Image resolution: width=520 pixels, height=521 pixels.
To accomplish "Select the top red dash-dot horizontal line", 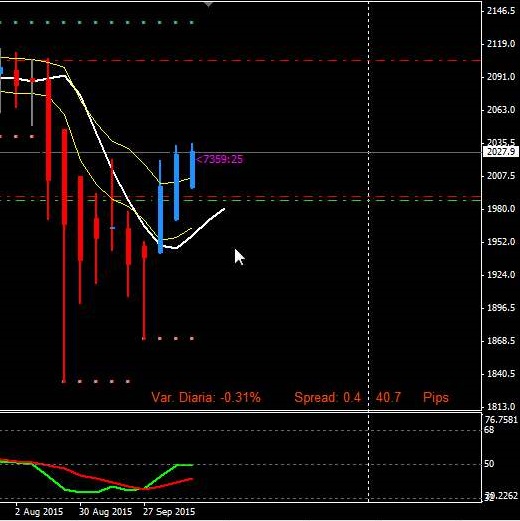I will [240, 61].
